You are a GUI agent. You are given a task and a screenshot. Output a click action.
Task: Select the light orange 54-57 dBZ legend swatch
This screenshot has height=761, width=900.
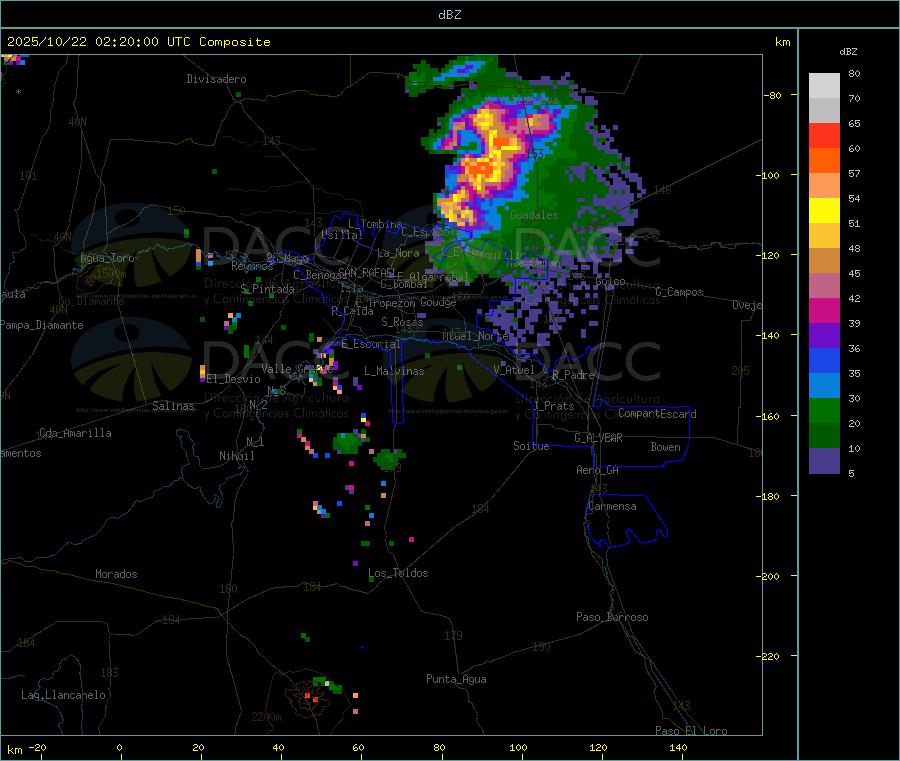(824, 186)
